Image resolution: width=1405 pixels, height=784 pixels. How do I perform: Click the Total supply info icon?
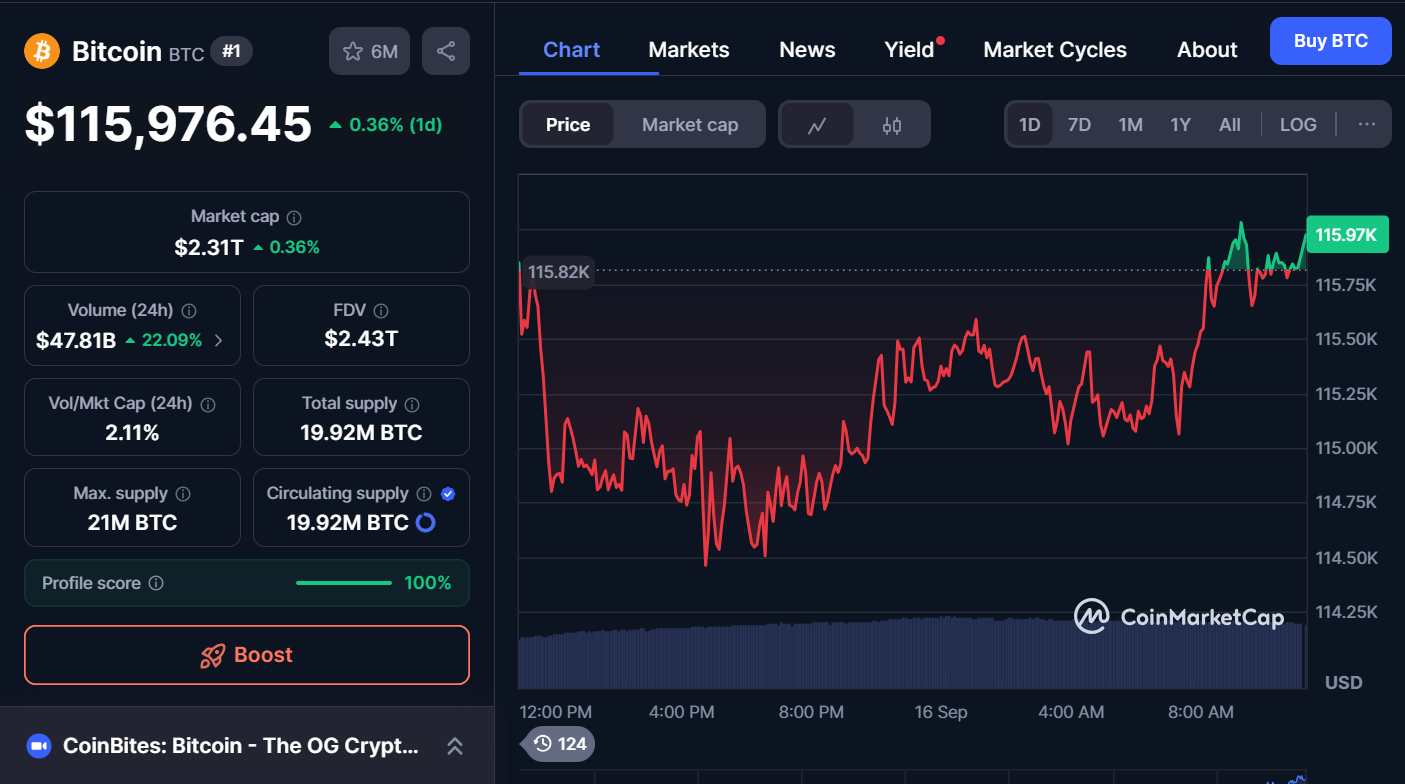pos(412,404)
